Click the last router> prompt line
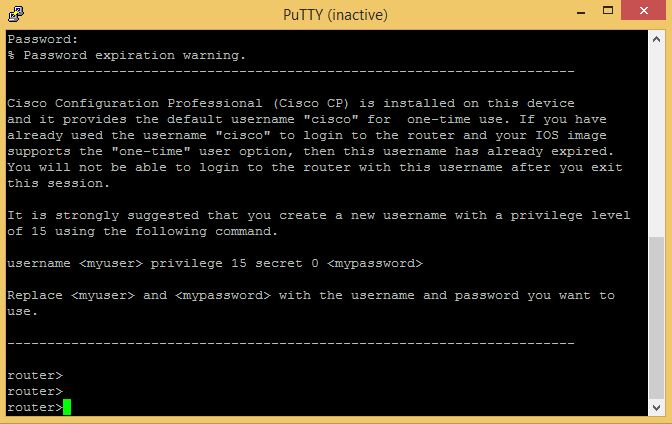Image resolution: width=672 pixels, height=424 pixels. point(34,407)
